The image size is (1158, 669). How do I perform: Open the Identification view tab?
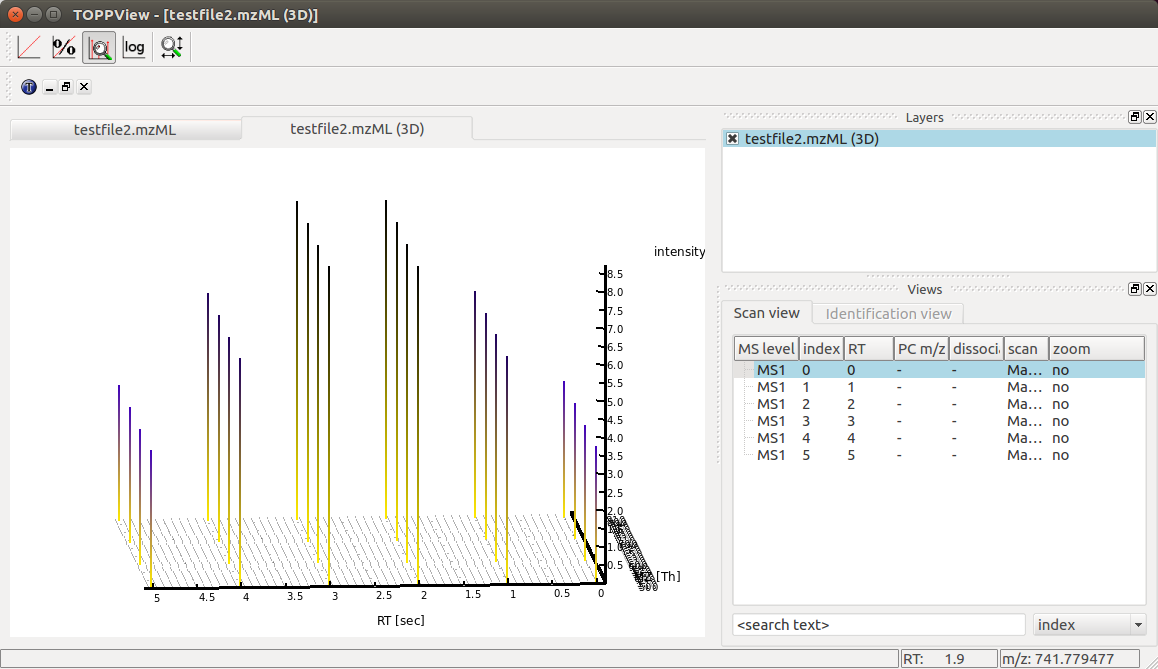(888, 314)
